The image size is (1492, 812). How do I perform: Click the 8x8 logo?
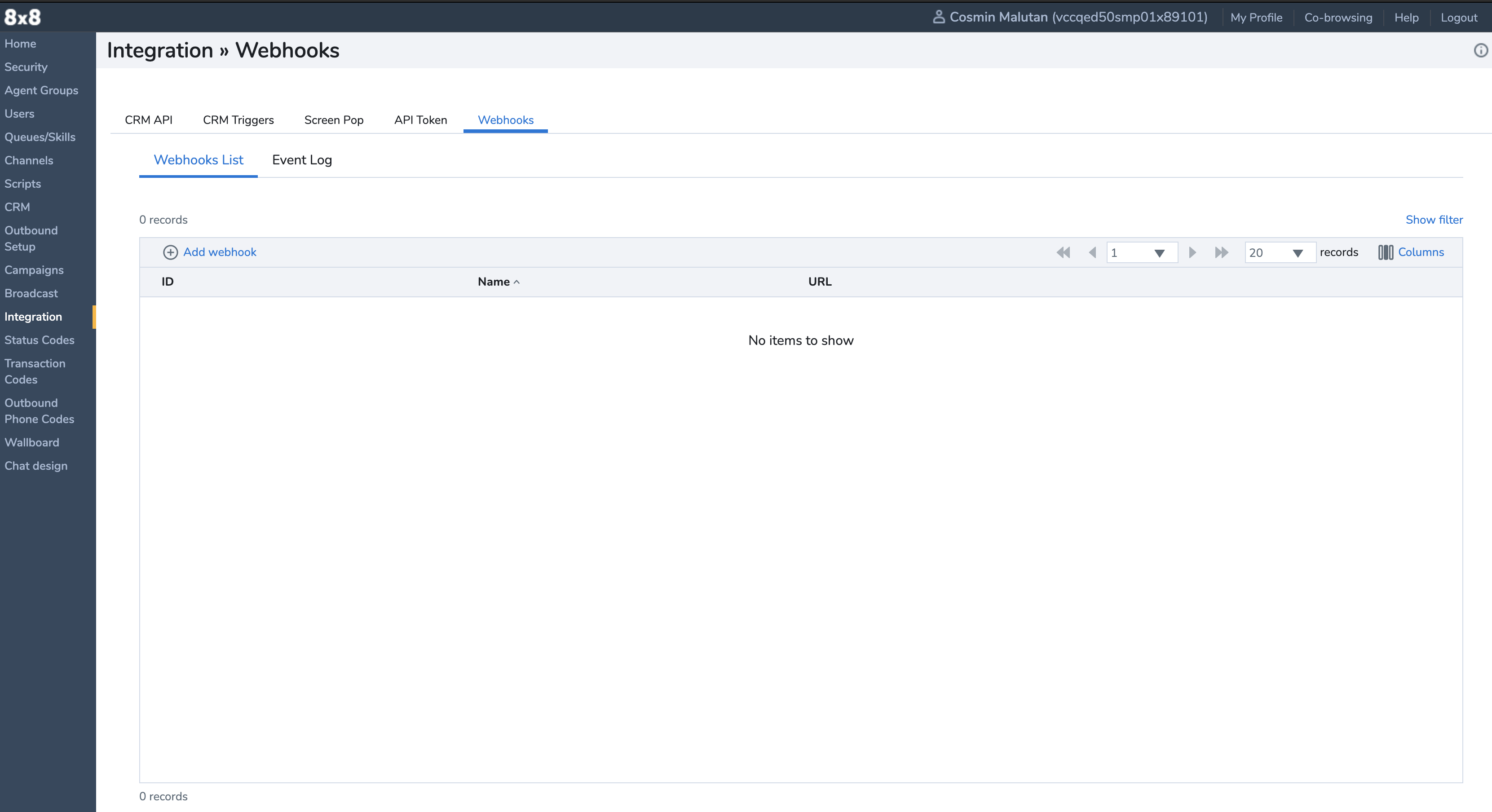(22, 17)
